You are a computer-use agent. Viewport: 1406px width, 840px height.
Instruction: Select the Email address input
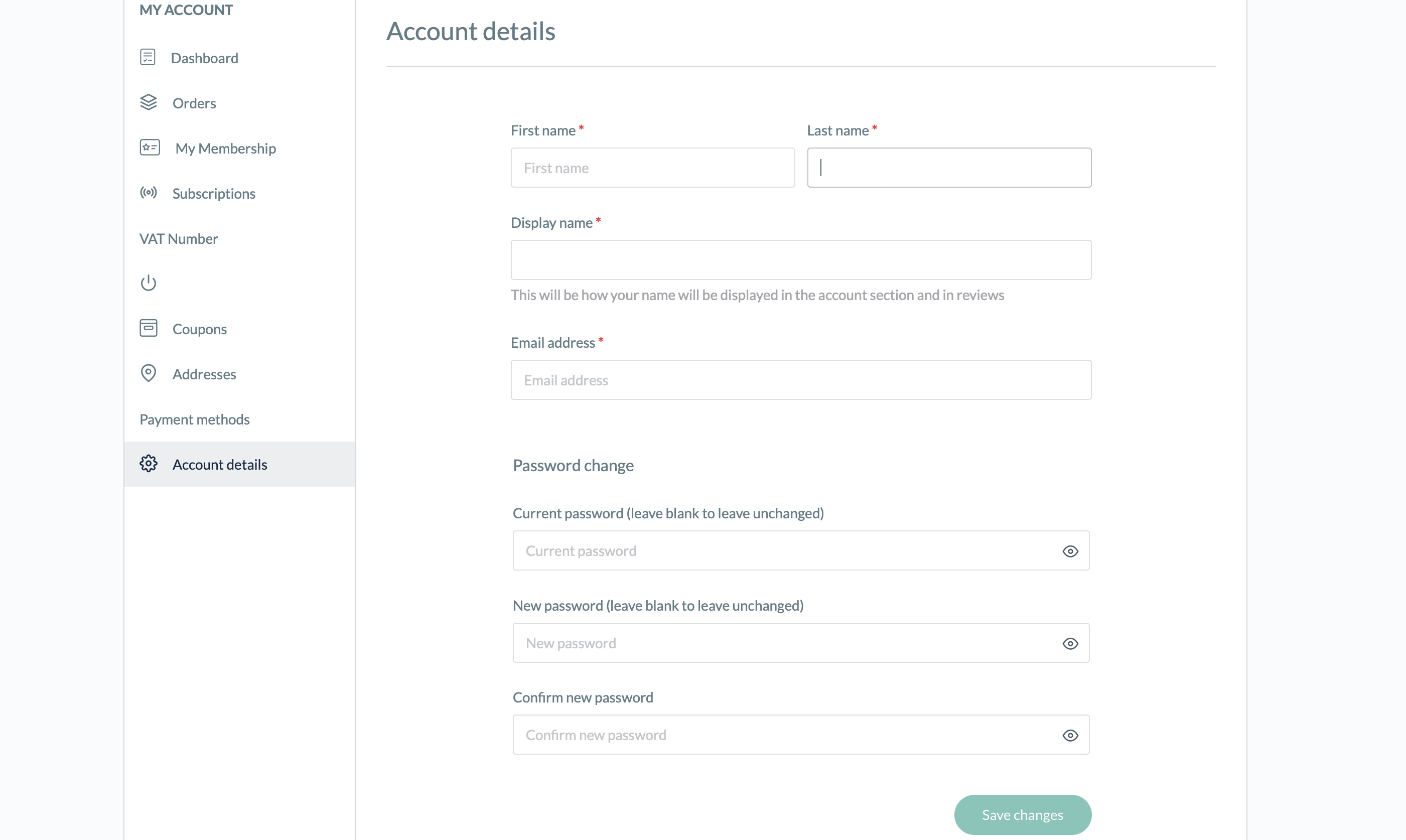coord(800,380)
